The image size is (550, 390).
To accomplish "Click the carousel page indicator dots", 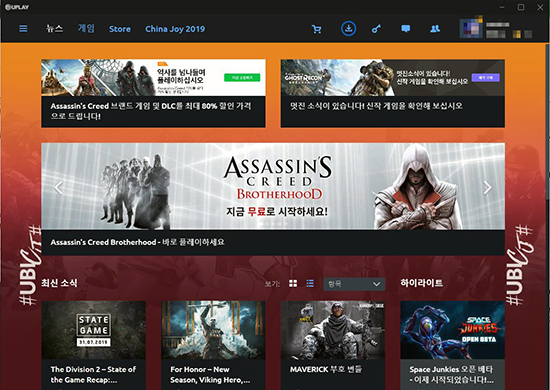I will coord(273,224).
